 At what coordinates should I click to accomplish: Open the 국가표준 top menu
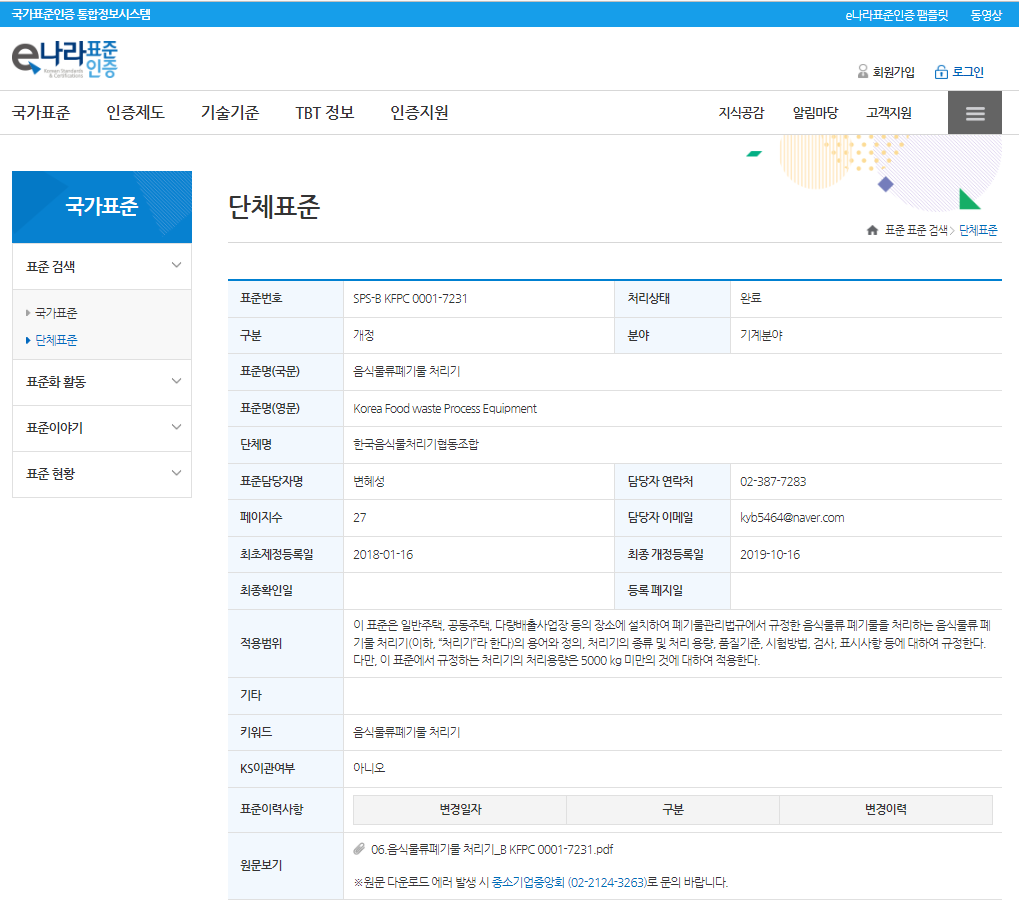point(41,113)
